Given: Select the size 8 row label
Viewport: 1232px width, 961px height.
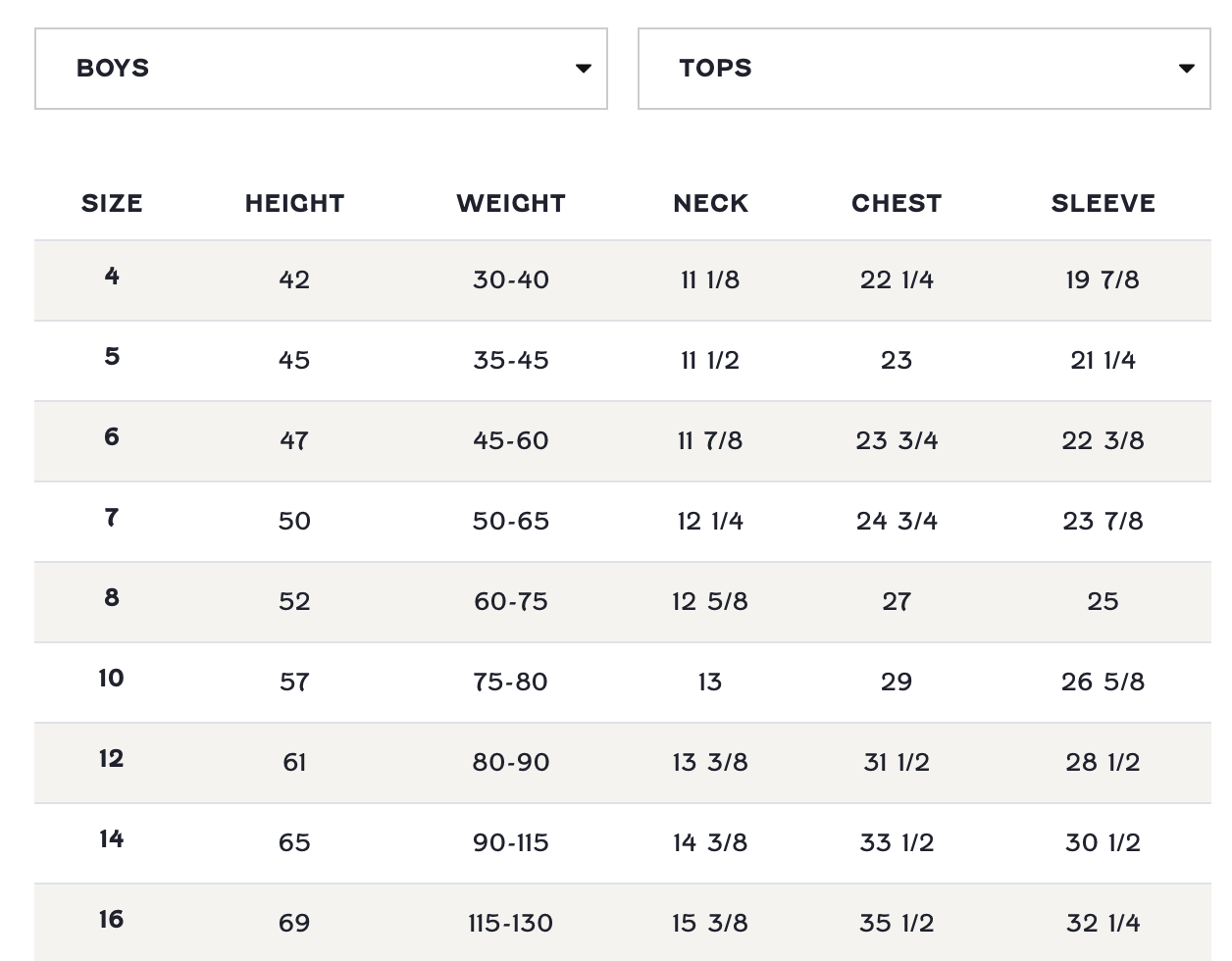Looking at the screenshot, I should click(x=112, y=597).
